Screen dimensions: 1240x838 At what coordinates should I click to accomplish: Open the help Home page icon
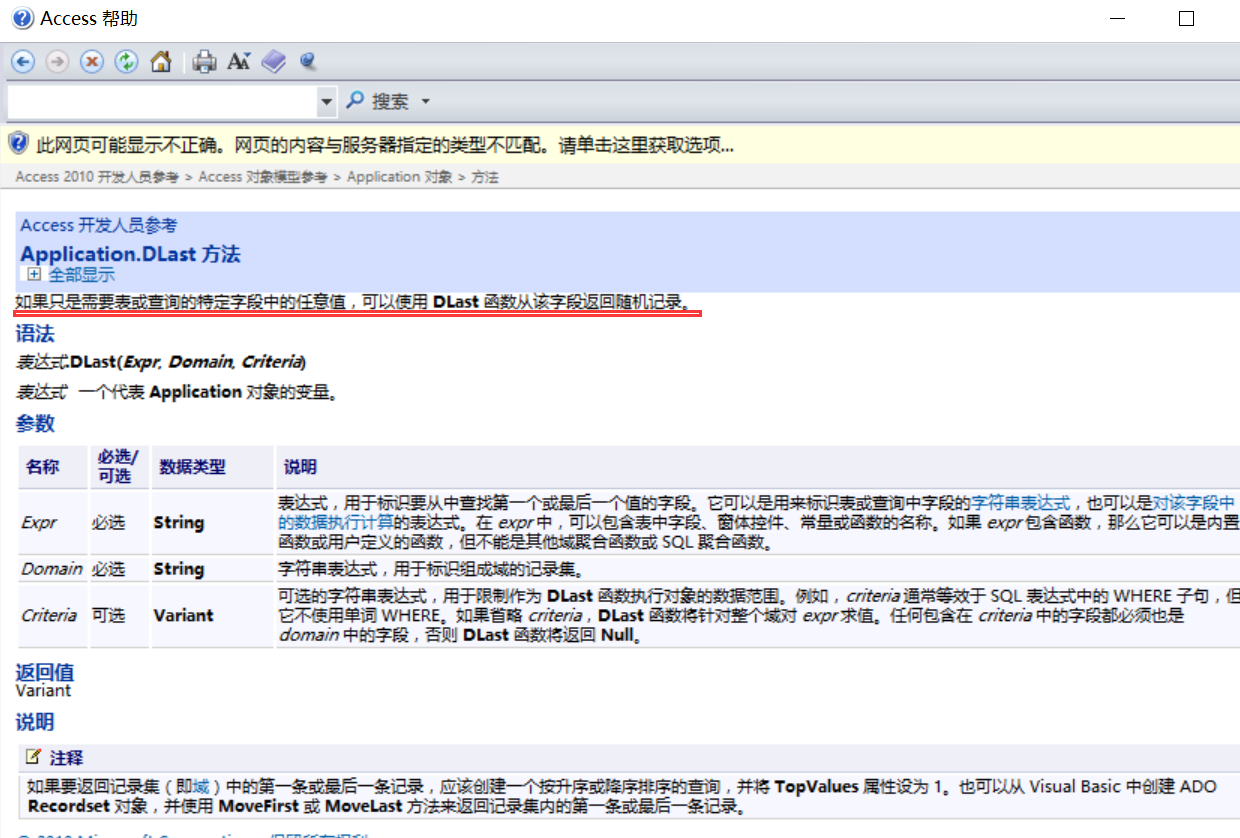tap(161, 62)
